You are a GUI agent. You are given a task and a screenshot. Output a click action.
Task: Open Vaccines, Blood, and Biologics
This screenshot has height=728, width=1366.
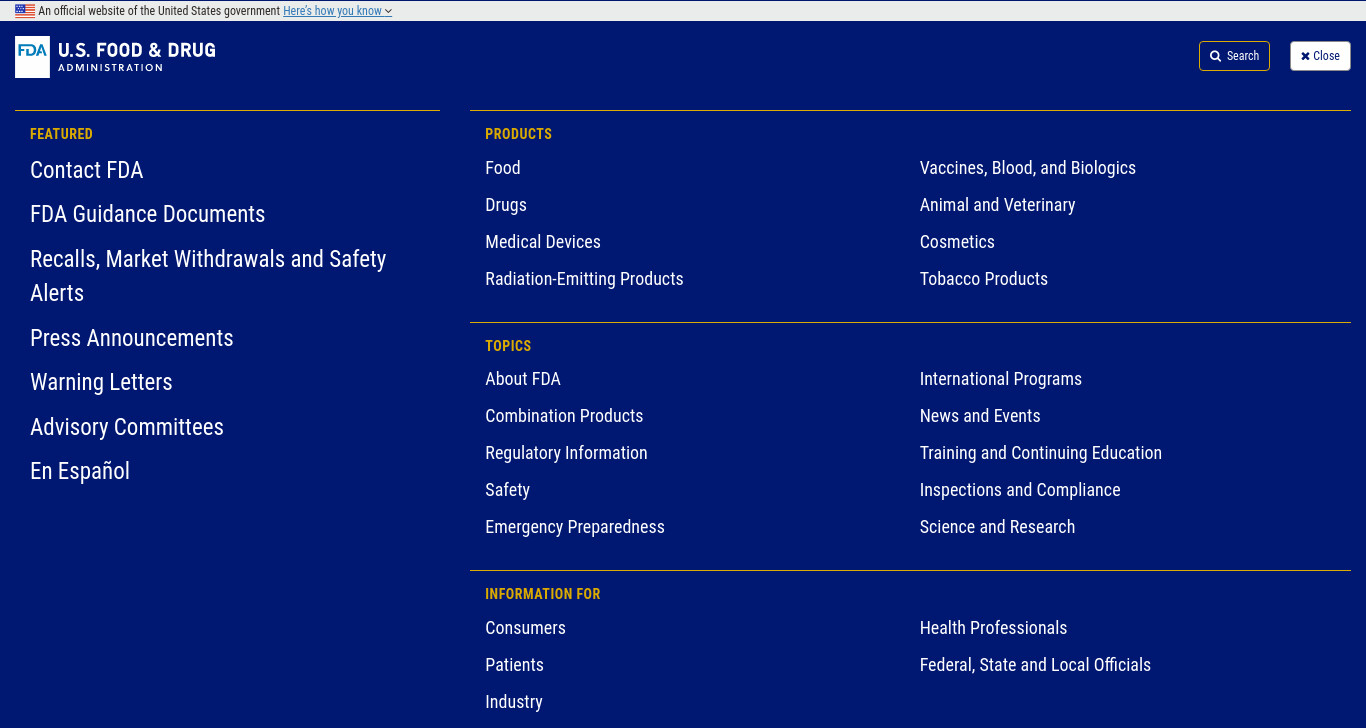(1028, 168)
